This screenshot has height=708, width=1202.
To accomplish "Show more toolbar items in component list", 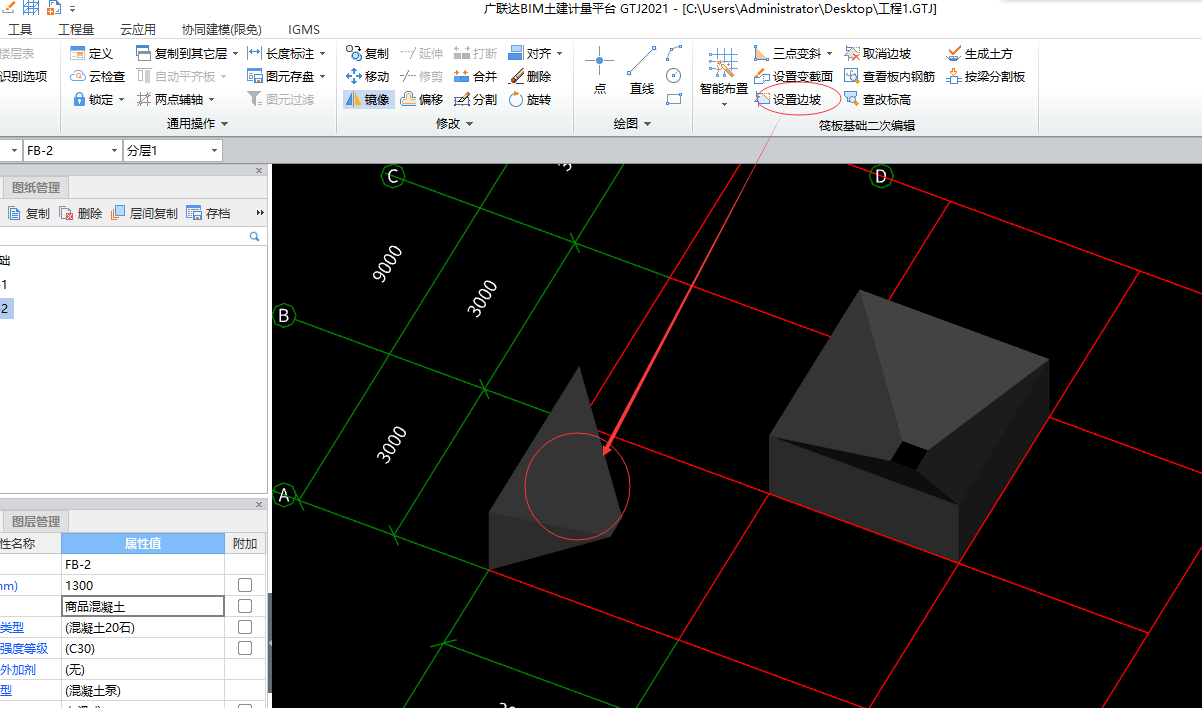I will (261, 213).
